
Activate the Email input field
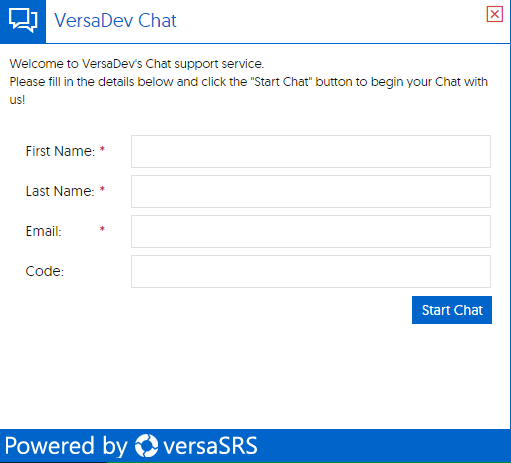pyautogui.click(x=311, y=231)
